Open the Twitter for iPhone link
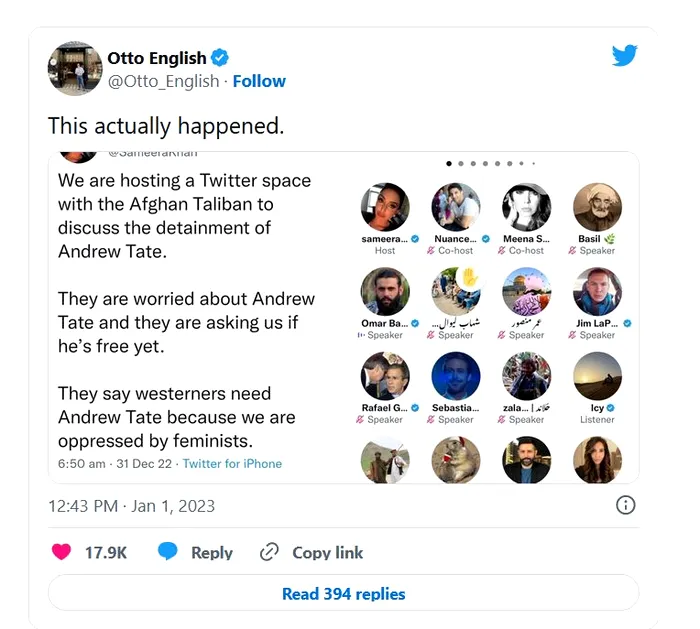700x629 pixels. (x=232, y=464)
